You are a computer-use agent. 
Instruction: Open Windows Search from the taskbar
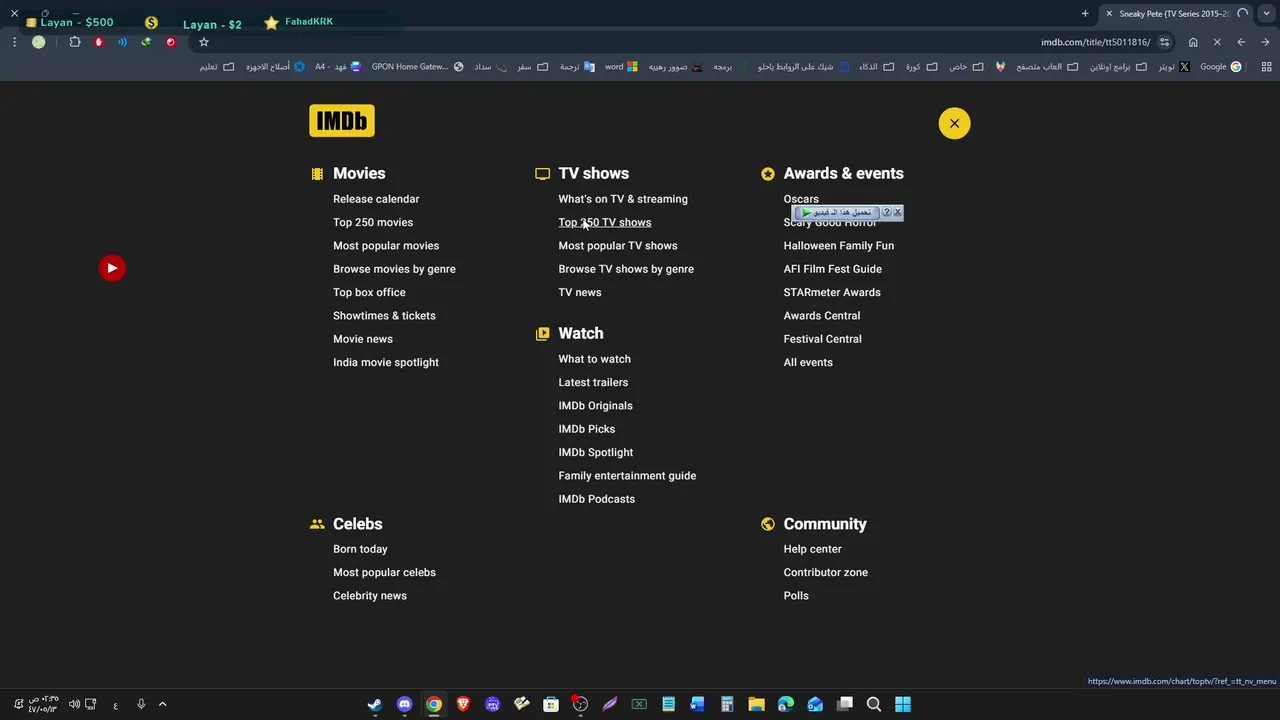click(x=873, y=704)
